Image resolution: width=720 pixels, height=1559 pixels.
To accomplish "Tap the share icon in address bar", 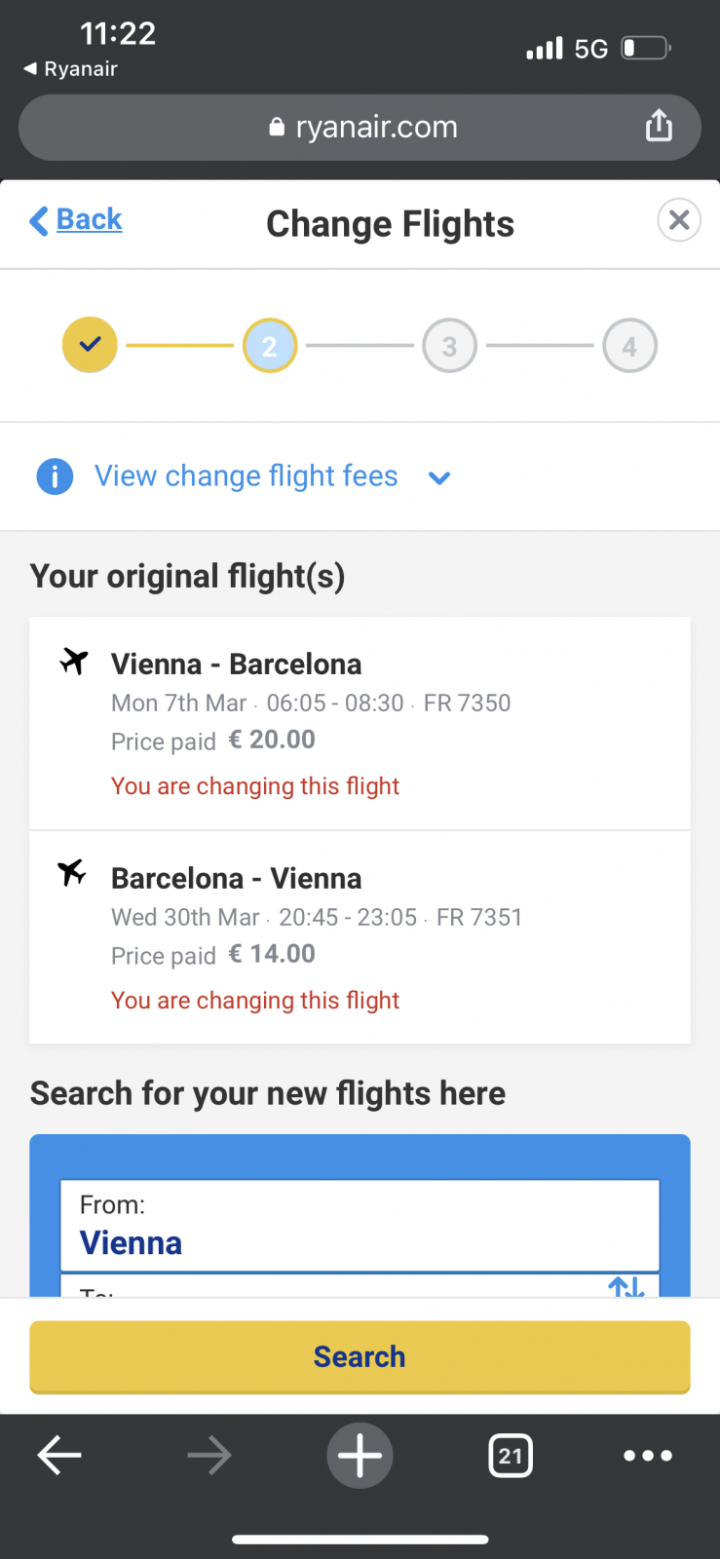I will click(658, 127).
